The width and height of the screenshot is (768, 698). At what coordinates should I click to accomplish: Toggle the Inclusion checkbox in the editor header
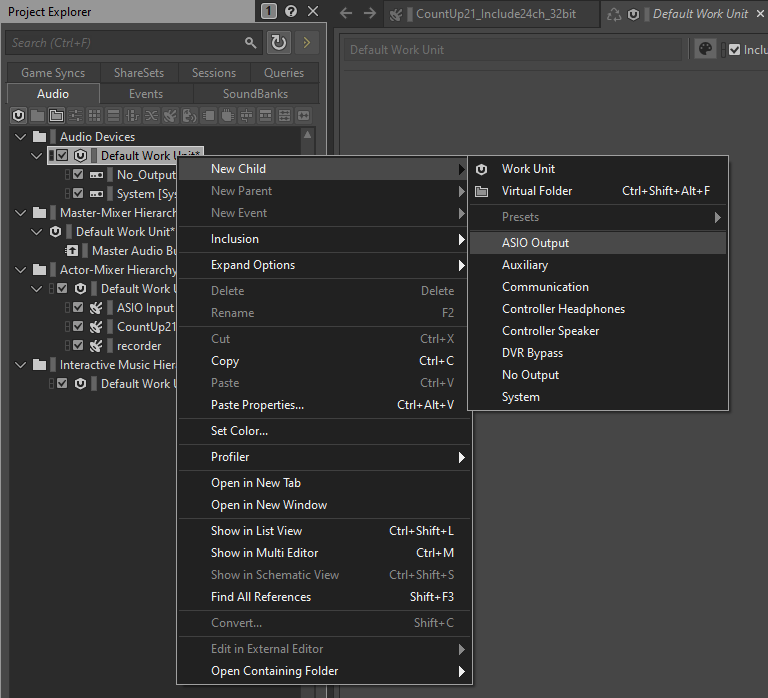[x=734, y=49]
